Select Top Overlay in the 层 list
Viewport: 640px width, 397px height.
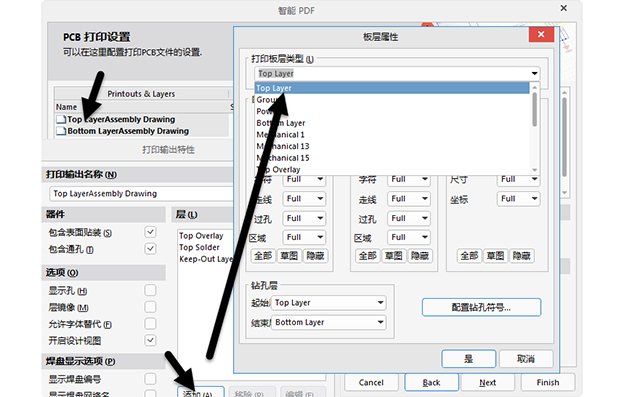pyautogui.click(x=201, y=236)
